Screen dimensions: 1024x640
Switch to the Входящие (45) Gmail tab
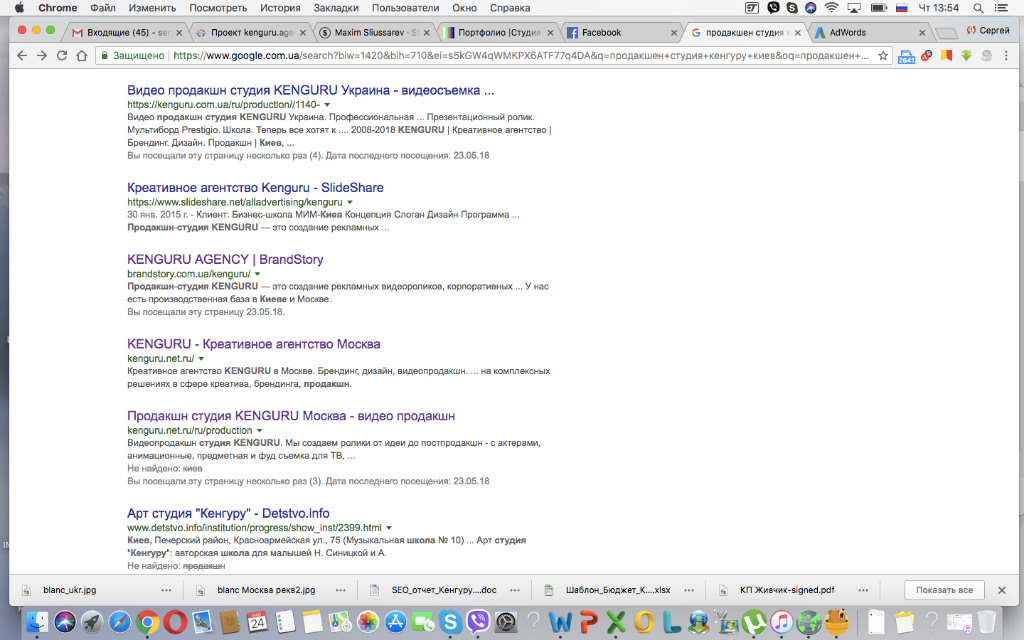click(127, 33)
